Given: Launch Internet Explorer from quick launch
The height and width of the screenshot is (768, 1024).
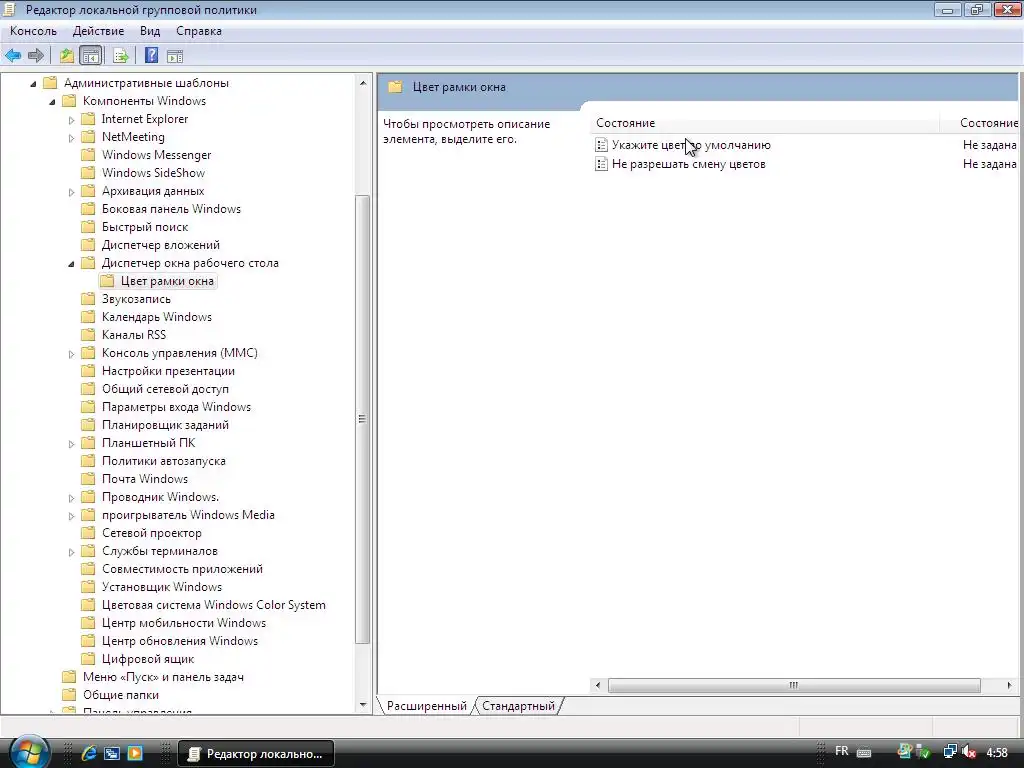Looking at the screenshot, I should tap(89, 753).
